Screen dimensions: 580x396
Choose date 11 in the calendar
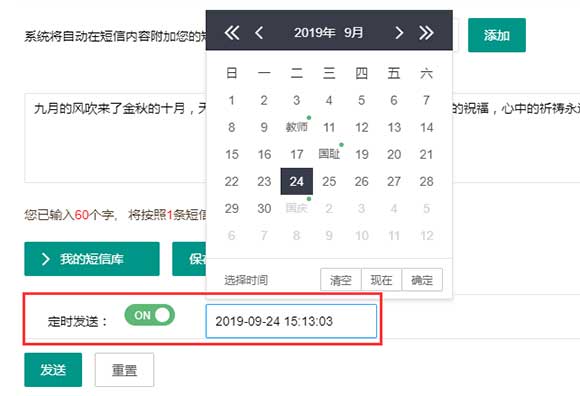coord(329,127)
